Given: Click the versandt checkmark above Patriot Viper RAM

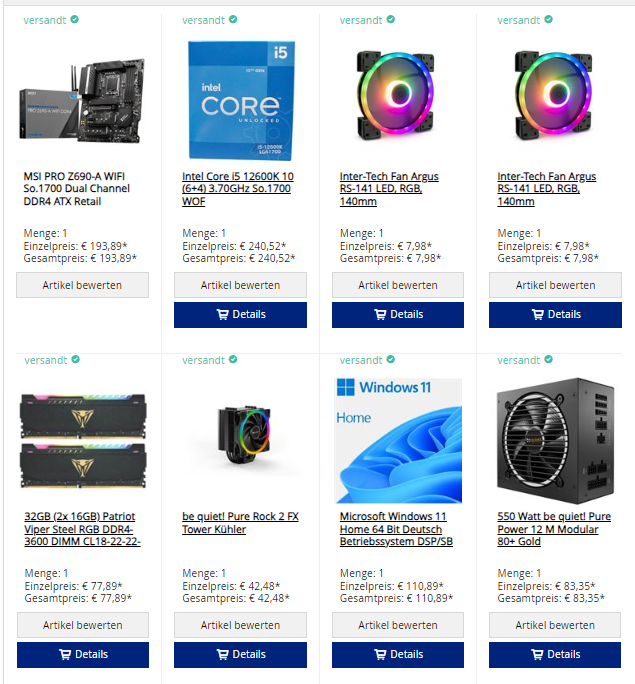Looking at the screenshot, I should (75, 359).
